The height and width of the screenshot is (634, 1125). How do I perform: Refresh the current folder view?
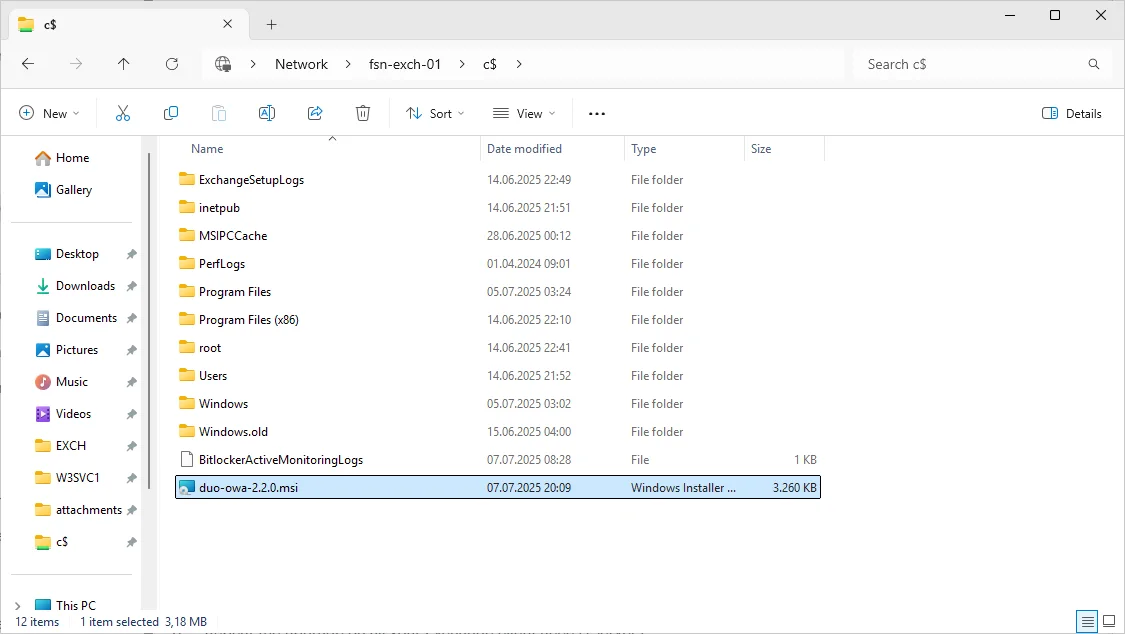(172, 64)
